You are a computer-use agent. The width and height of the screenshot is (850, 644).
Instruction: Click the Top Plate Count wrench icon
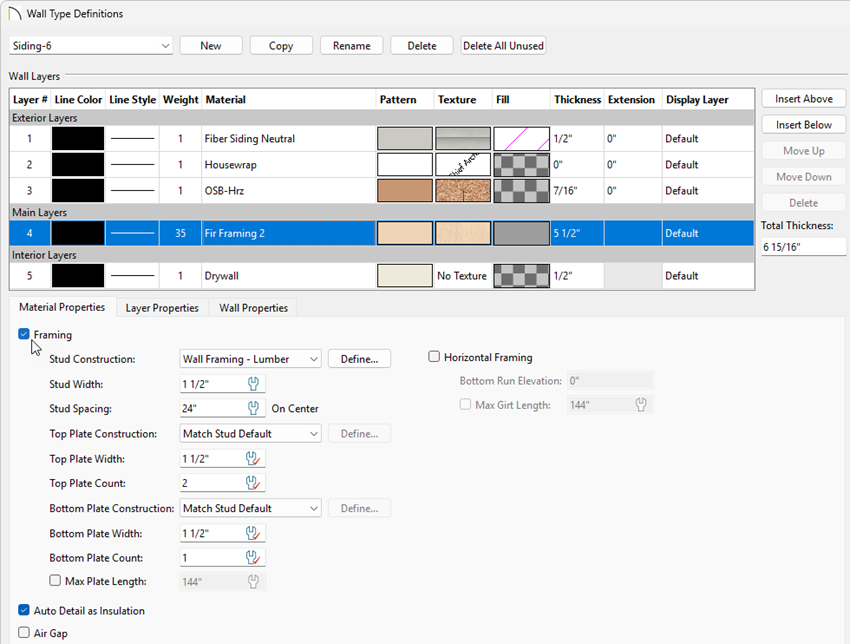[253, 483]
